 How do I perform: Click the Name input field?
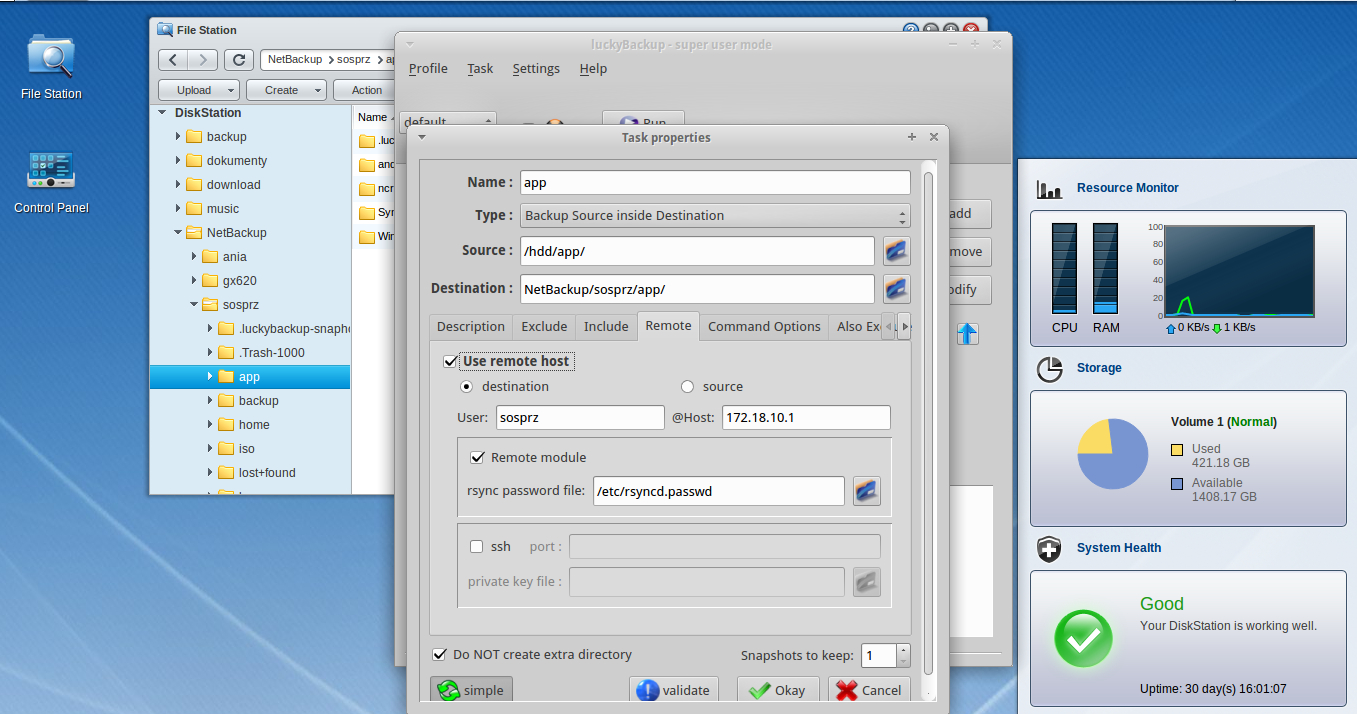coord(715,183)
